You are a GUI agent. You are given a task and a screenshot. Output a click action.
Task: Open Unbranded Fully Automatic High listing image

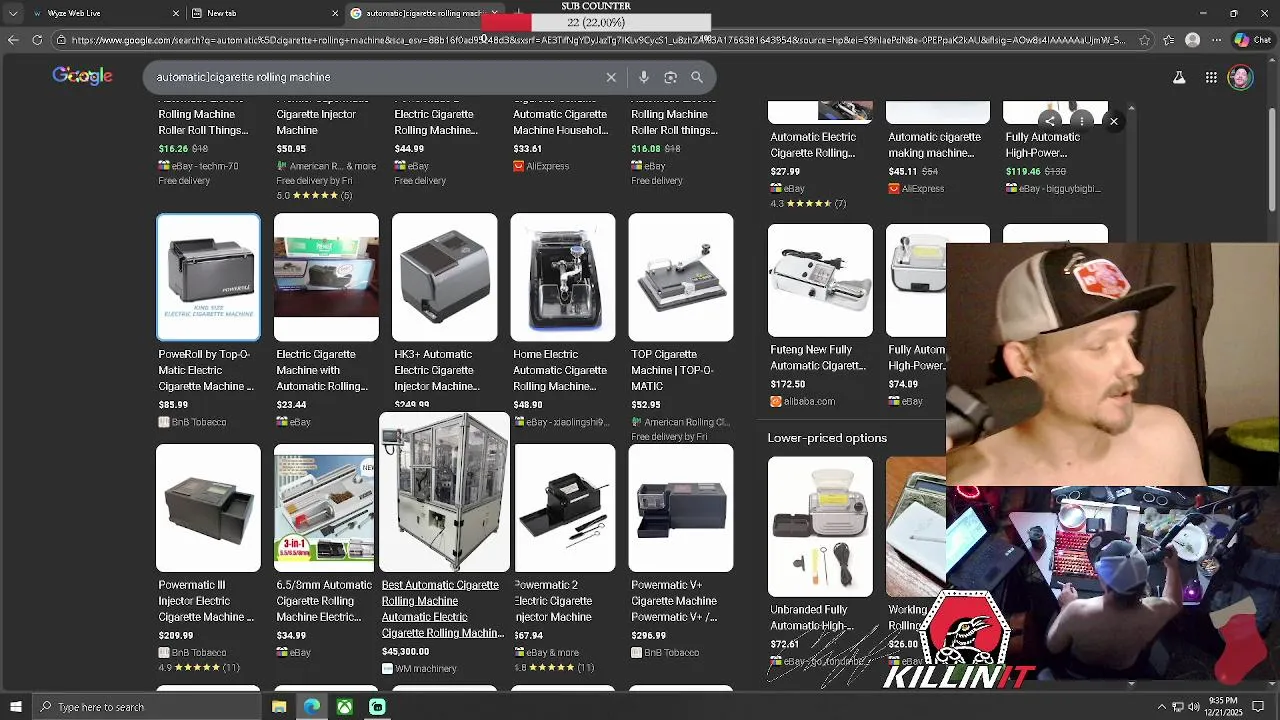pos(820,526)
